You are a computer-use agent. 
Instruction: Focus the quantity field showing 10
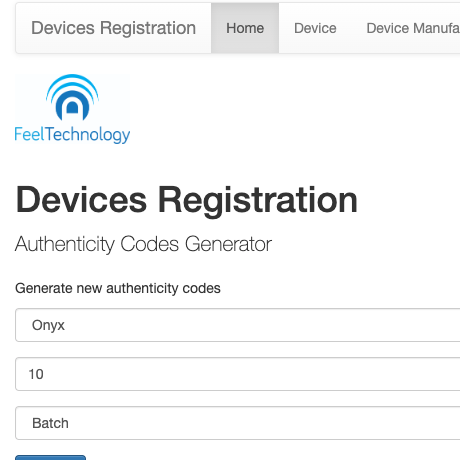pyautogui.click(x=238, y=374)
